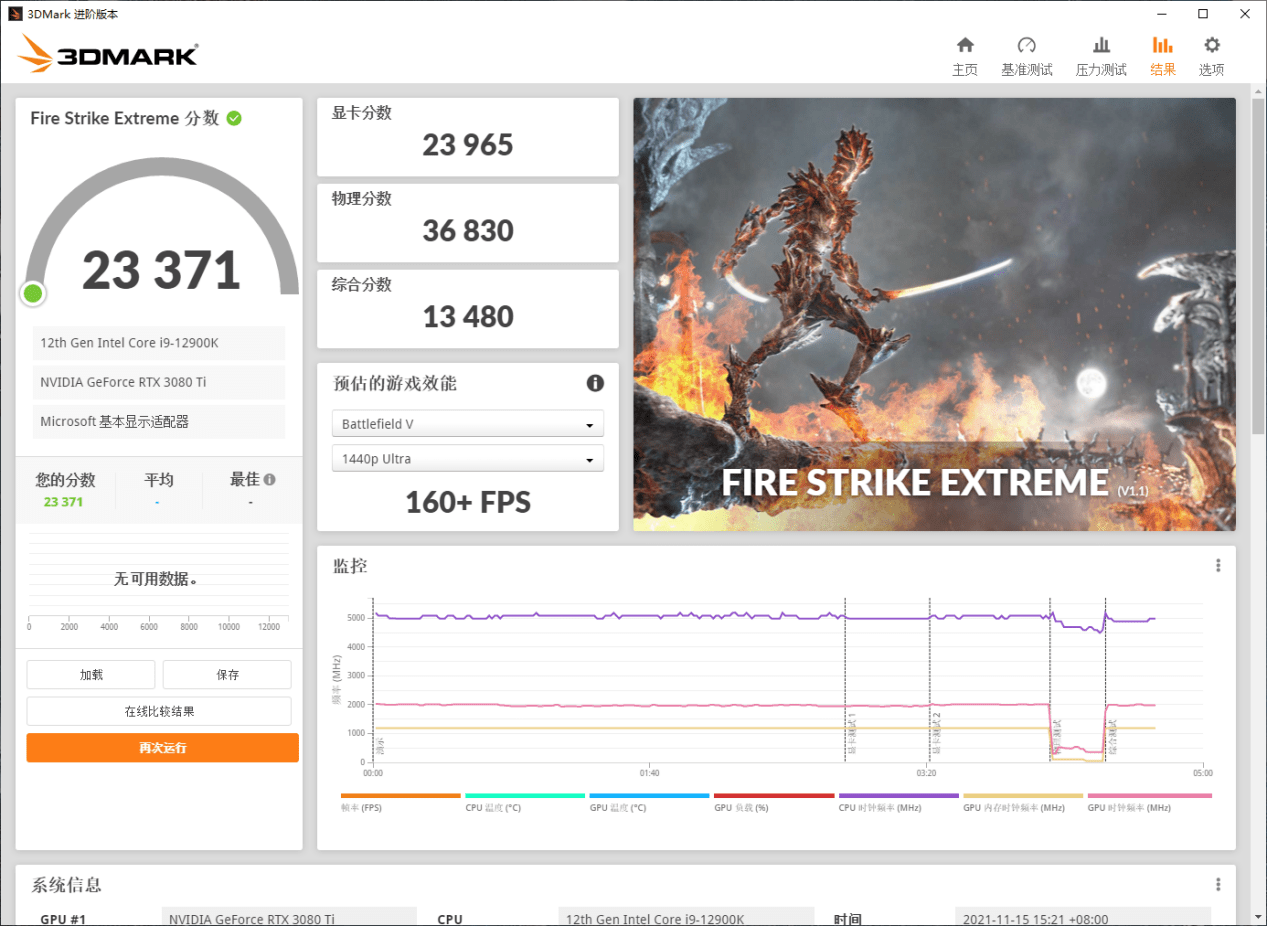Click the orange run again button
This screenshot has height=926, width=1267.
coord(162,748)
